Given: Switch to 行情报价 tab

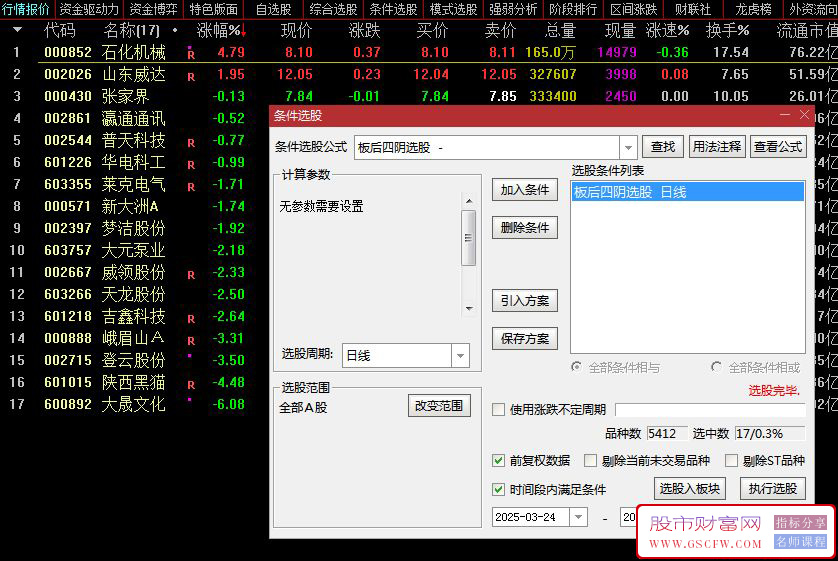Looking at the screenshot, I should [26, 9].
